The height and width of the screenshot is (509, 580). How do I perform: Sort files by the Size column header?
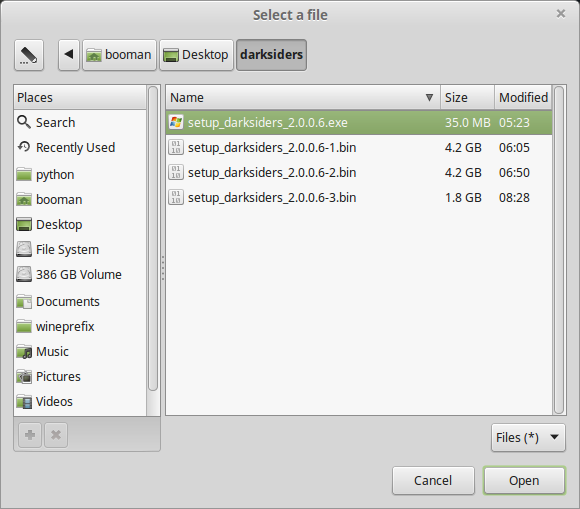pyautogui.click(x=468, y=97)
